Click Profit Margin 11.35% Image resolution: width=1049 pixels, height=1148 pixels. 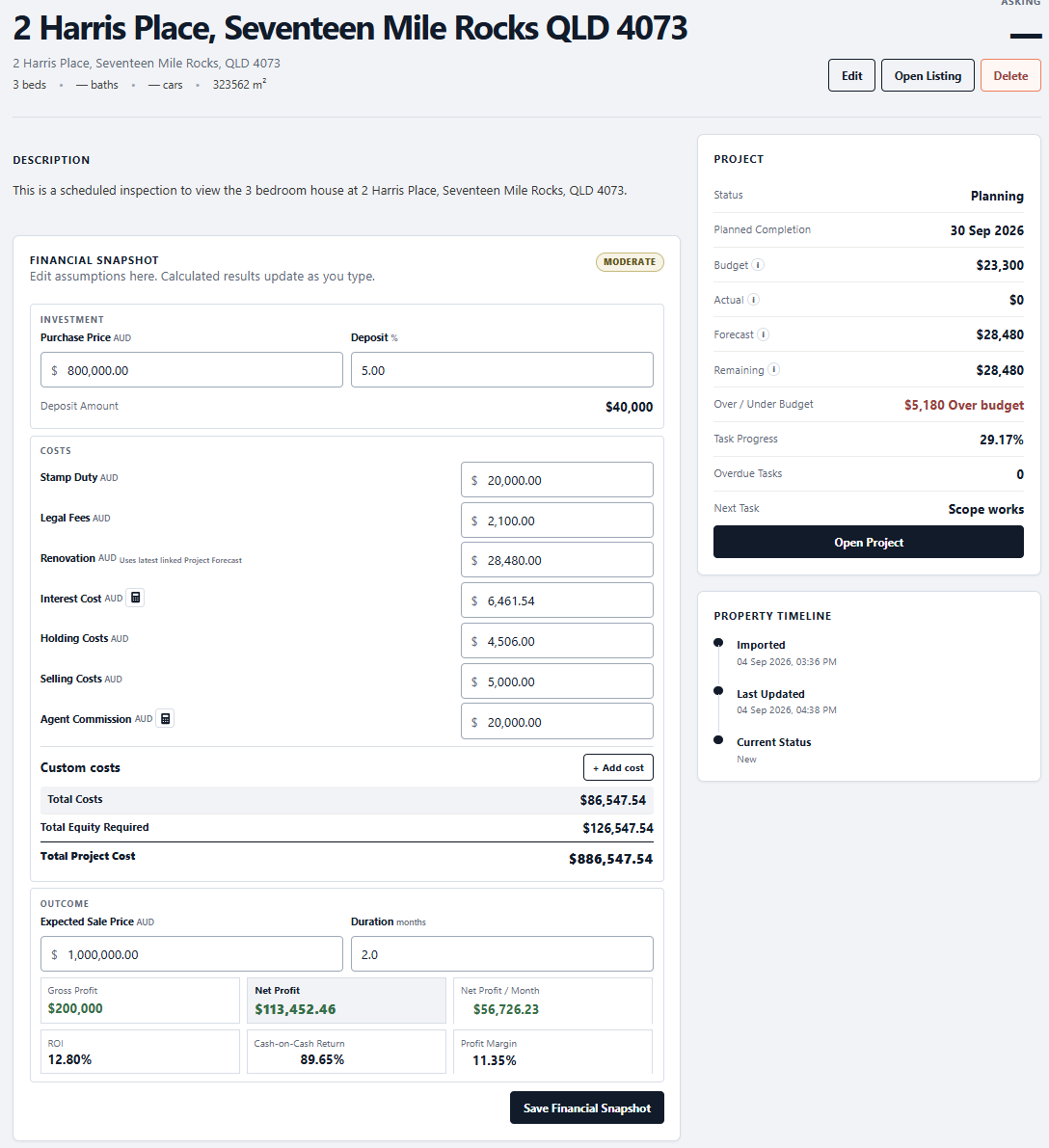(495, 1060)
